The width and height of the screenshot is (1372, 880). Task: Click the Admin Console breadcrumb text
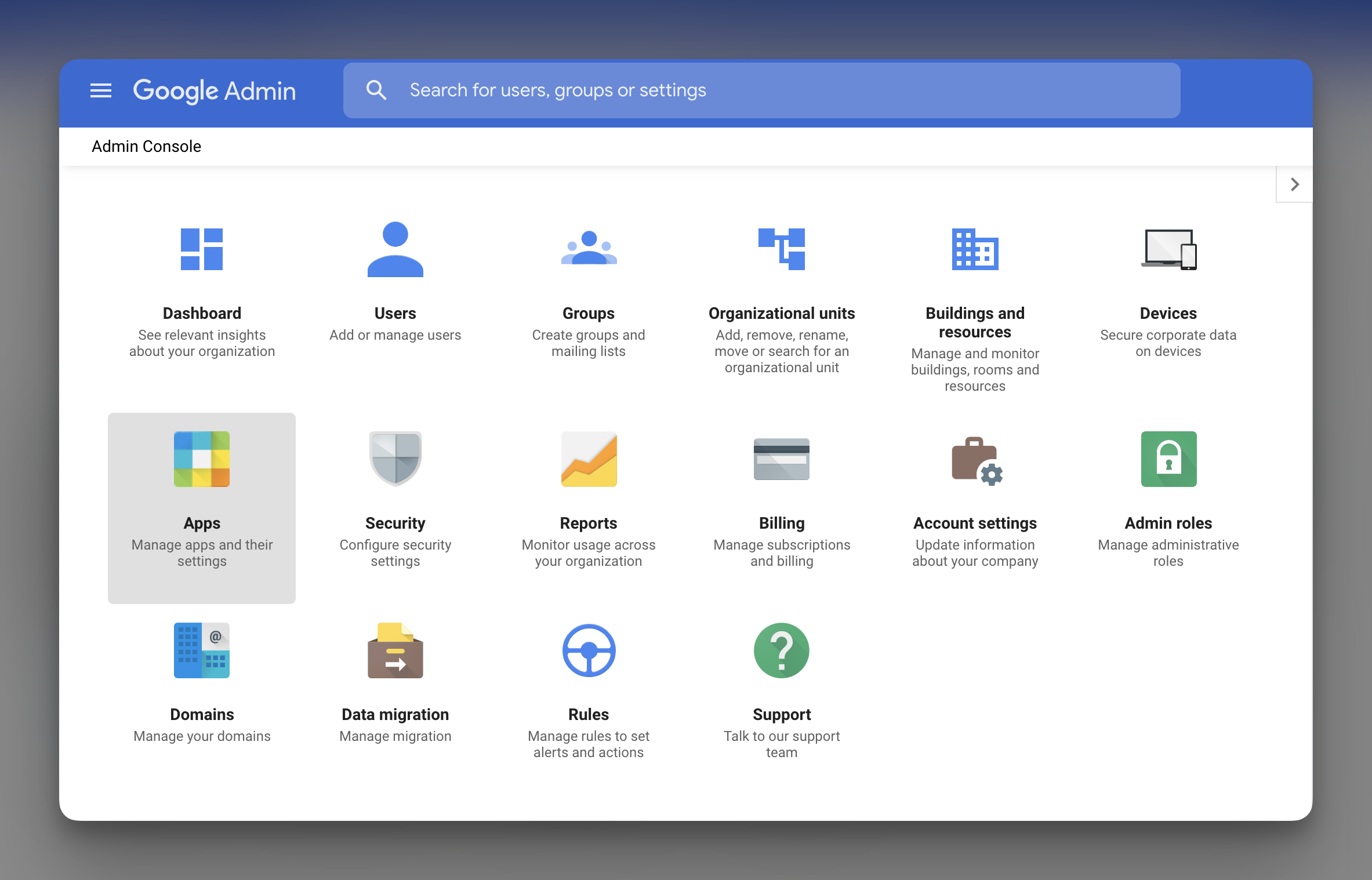(146, 146)
